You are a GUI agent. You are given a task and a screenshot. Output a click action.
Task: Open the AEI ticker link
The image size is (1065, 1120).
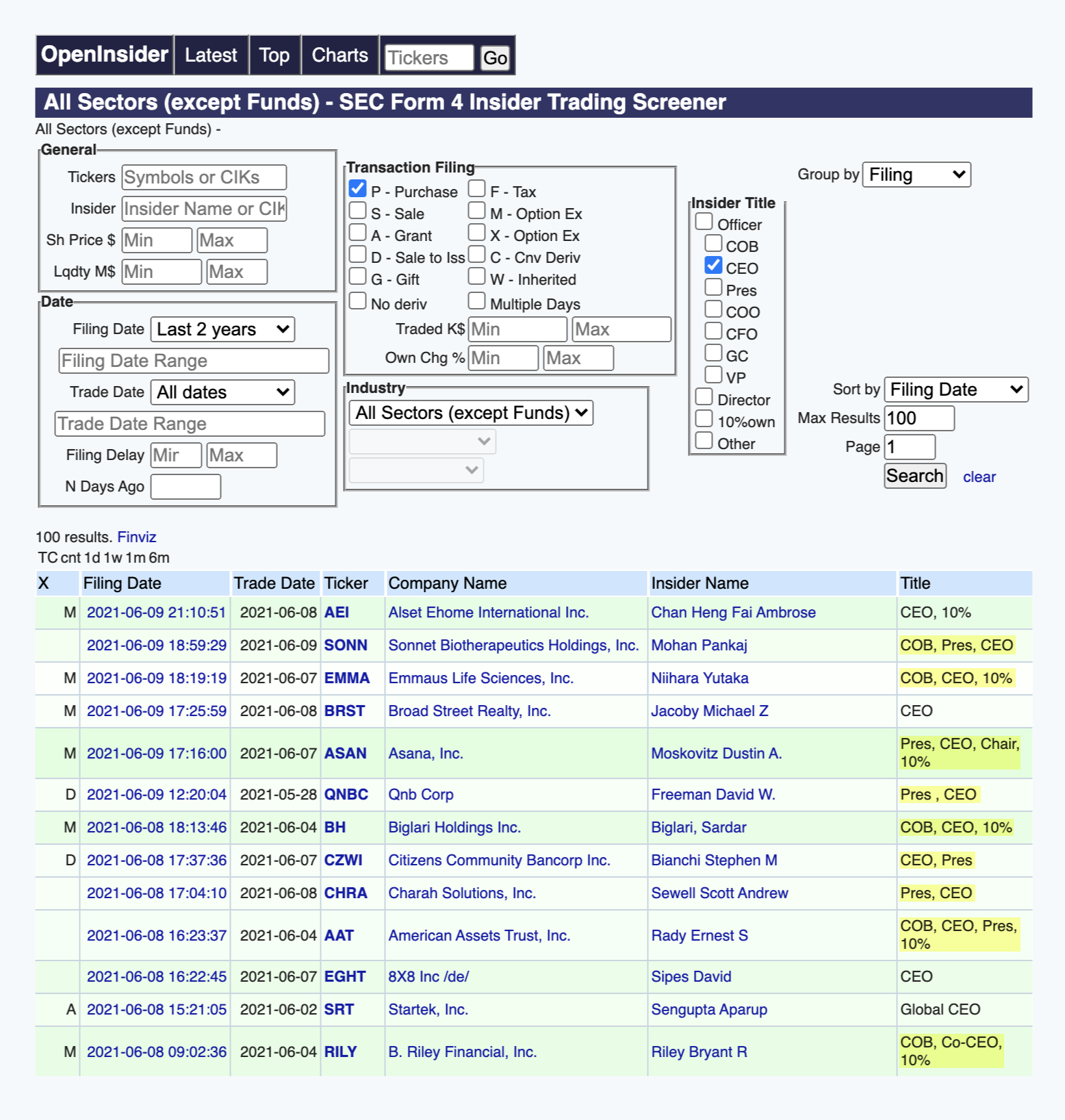(337, 612)
